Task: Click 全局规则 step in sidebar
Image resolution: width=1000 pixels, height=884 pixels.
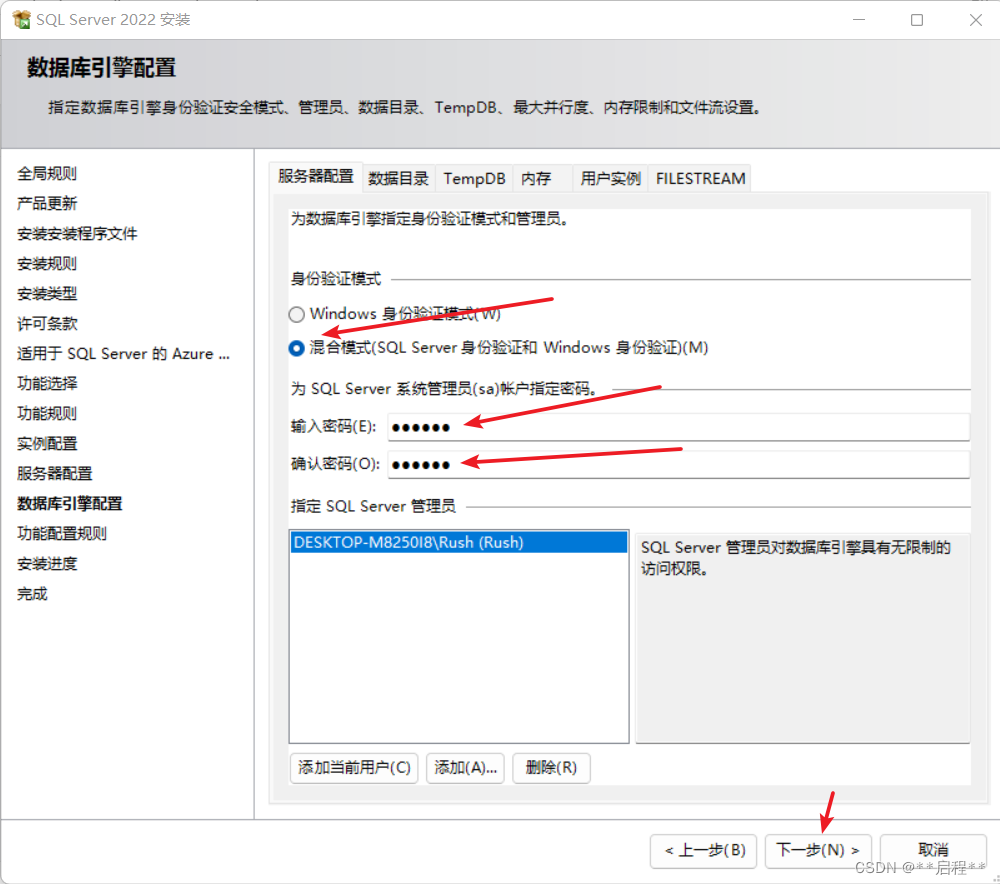Action: tap(47, 173)
